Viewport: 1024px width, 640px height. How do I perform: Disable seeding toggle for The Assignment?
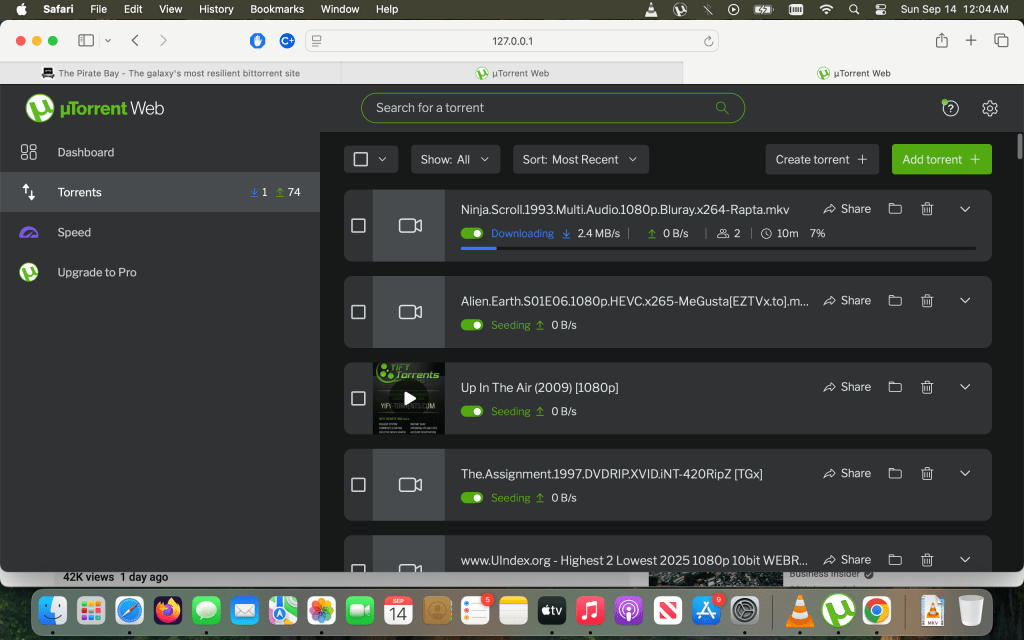click(x=472, y=497)
